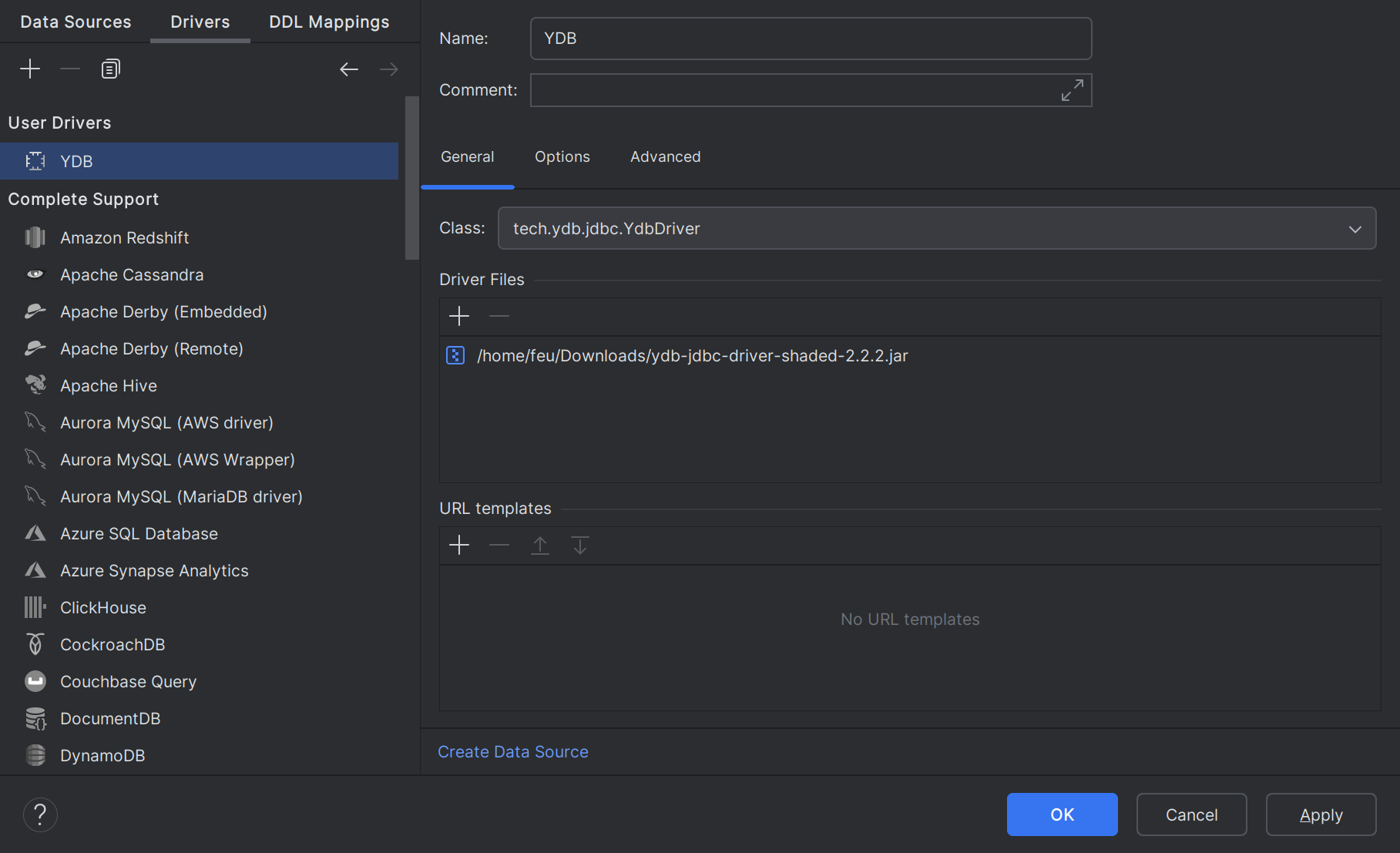The height and width of the screenshot is (853, 1400).
Task: Navigate back with the left arrow
Action: tap(349, 69)
